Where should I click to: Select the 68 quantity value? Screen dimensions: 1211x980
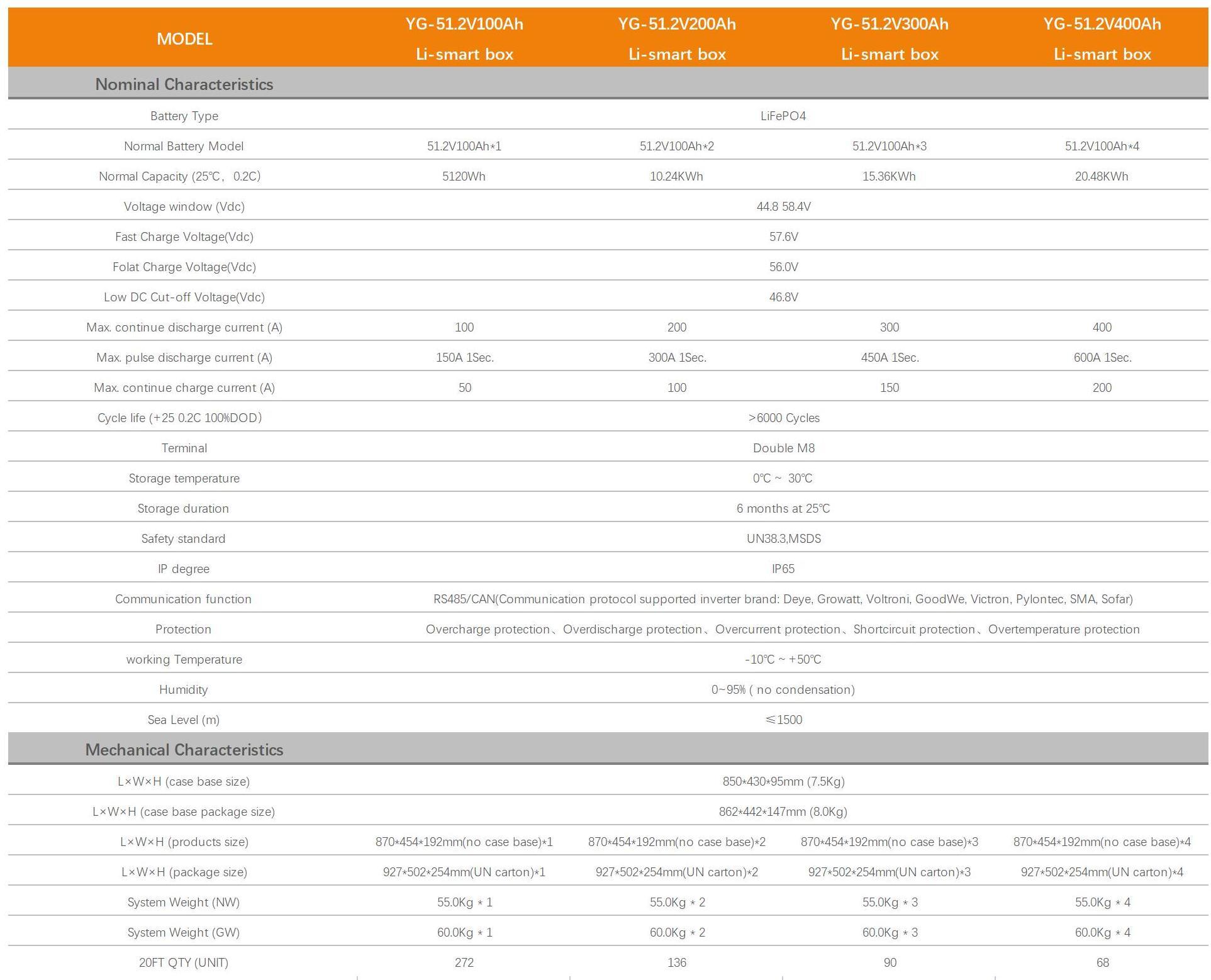tap(1102, 962)
